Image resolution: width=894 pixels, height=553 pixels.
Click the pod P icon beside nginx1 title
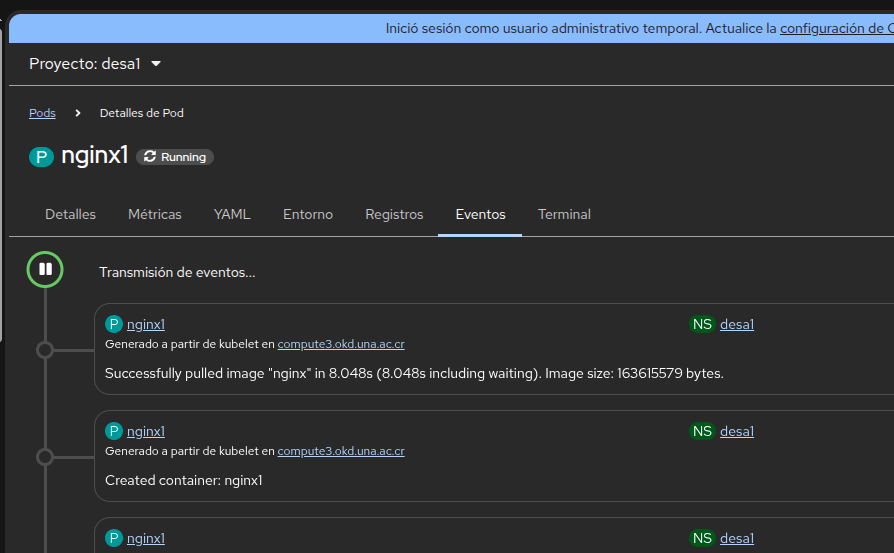pos(41,156)
